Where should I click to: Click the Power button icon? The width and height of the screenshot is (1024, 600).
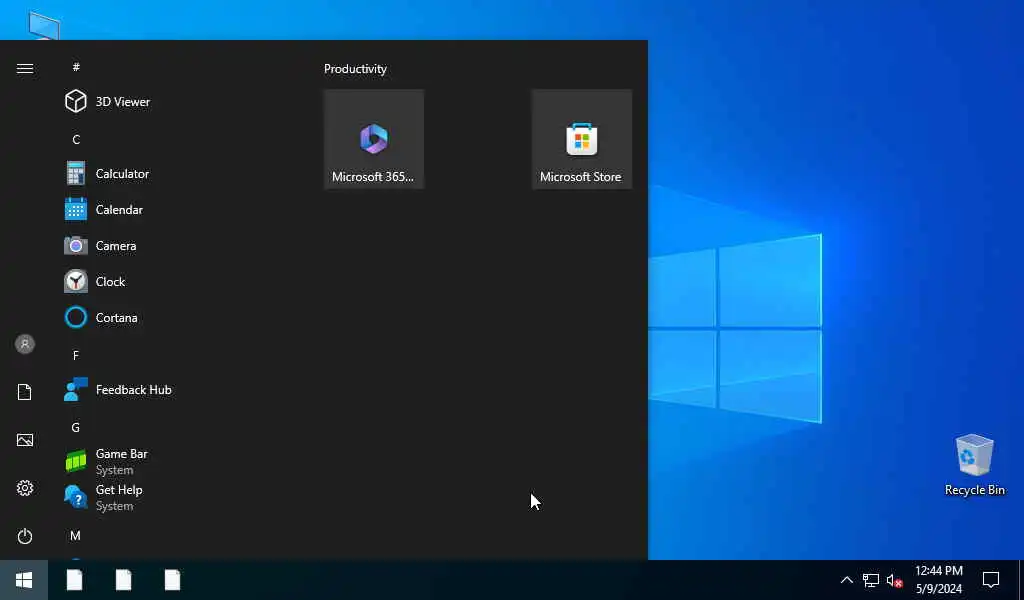[x=25, y=536]
